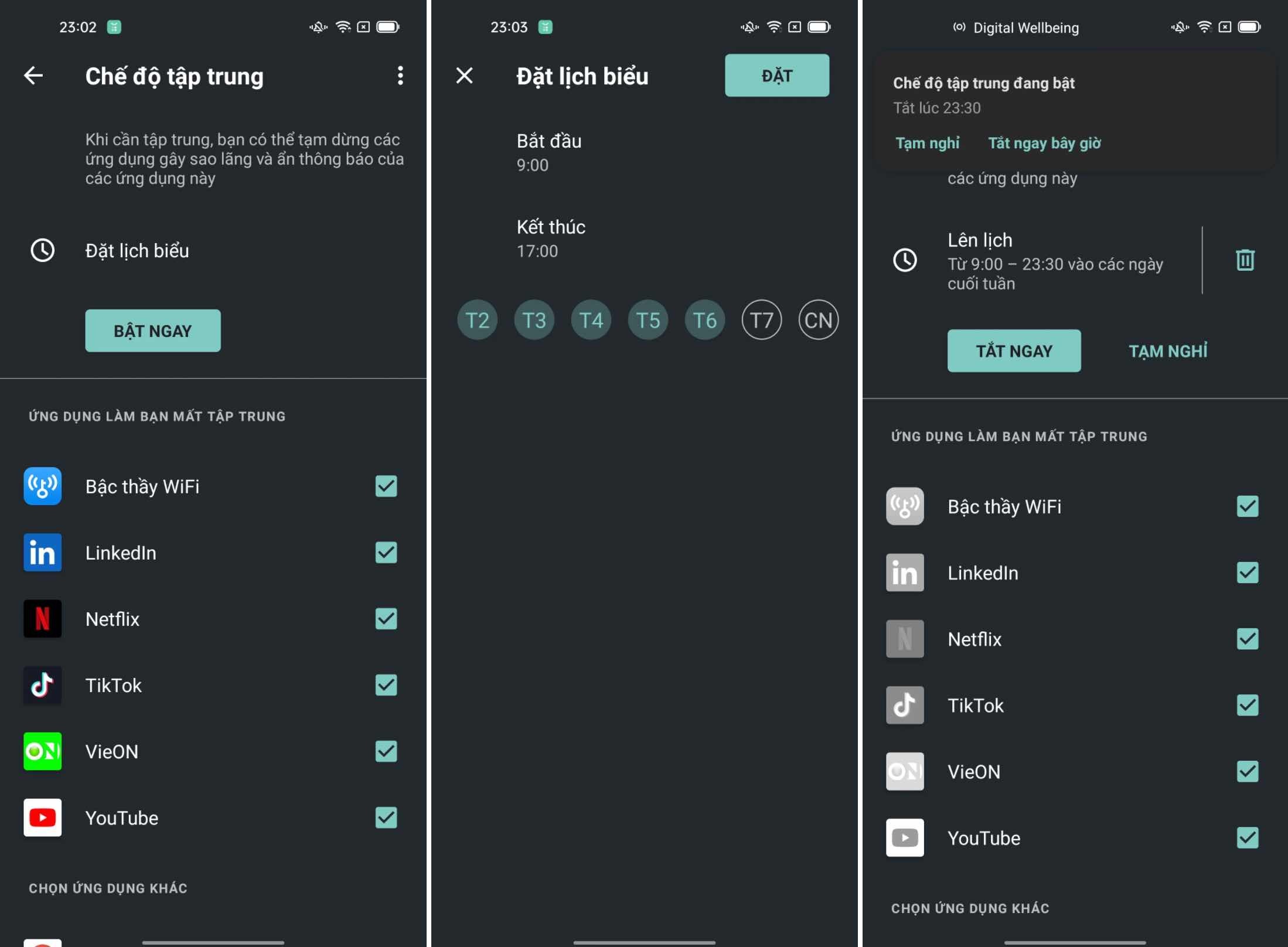Tap Tạm nghỉ in the notification
The height and width of the screenshot is (947, 1288).
point(927,143)
